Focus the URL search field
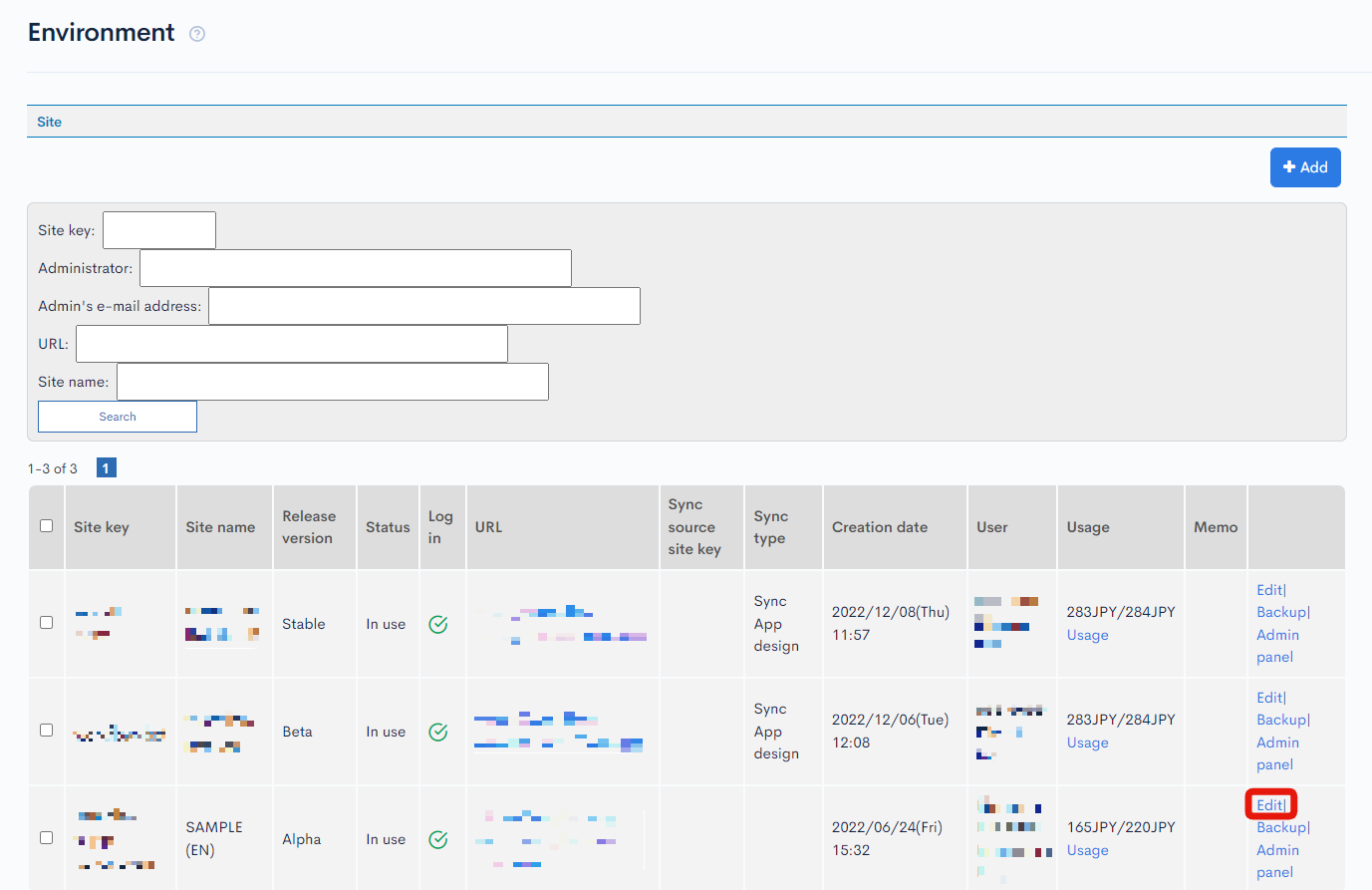Viewport: 1372px width, 890px height. click(x=292, y=344)
